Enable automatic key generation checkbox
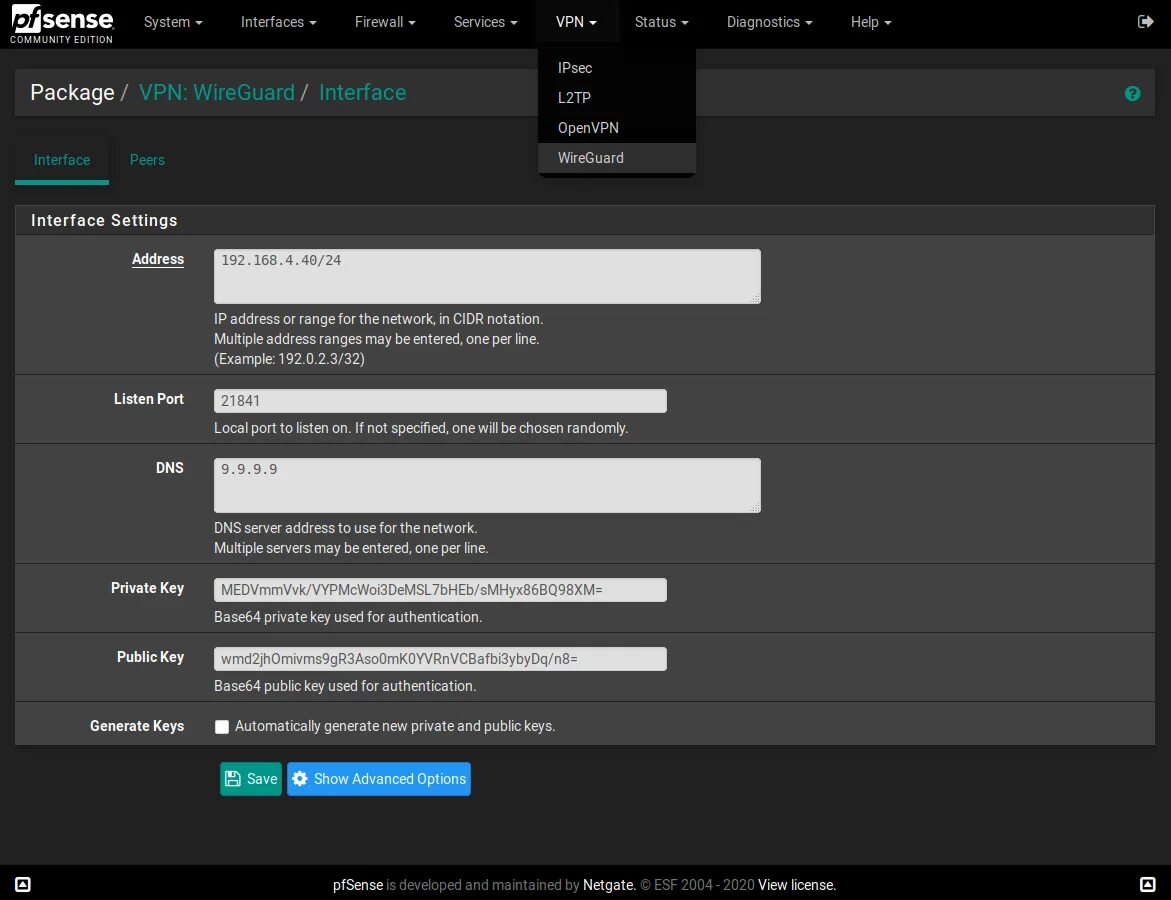The height and width of the screenshot is (900, 1171). tap(222, 727)
